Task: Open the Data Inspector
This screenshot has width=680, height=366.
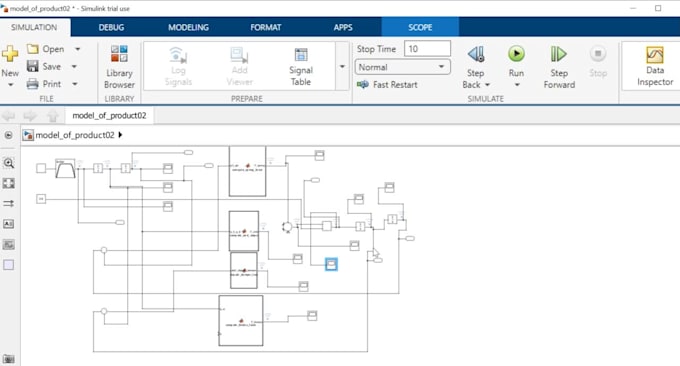Action: tap(654, 66)
